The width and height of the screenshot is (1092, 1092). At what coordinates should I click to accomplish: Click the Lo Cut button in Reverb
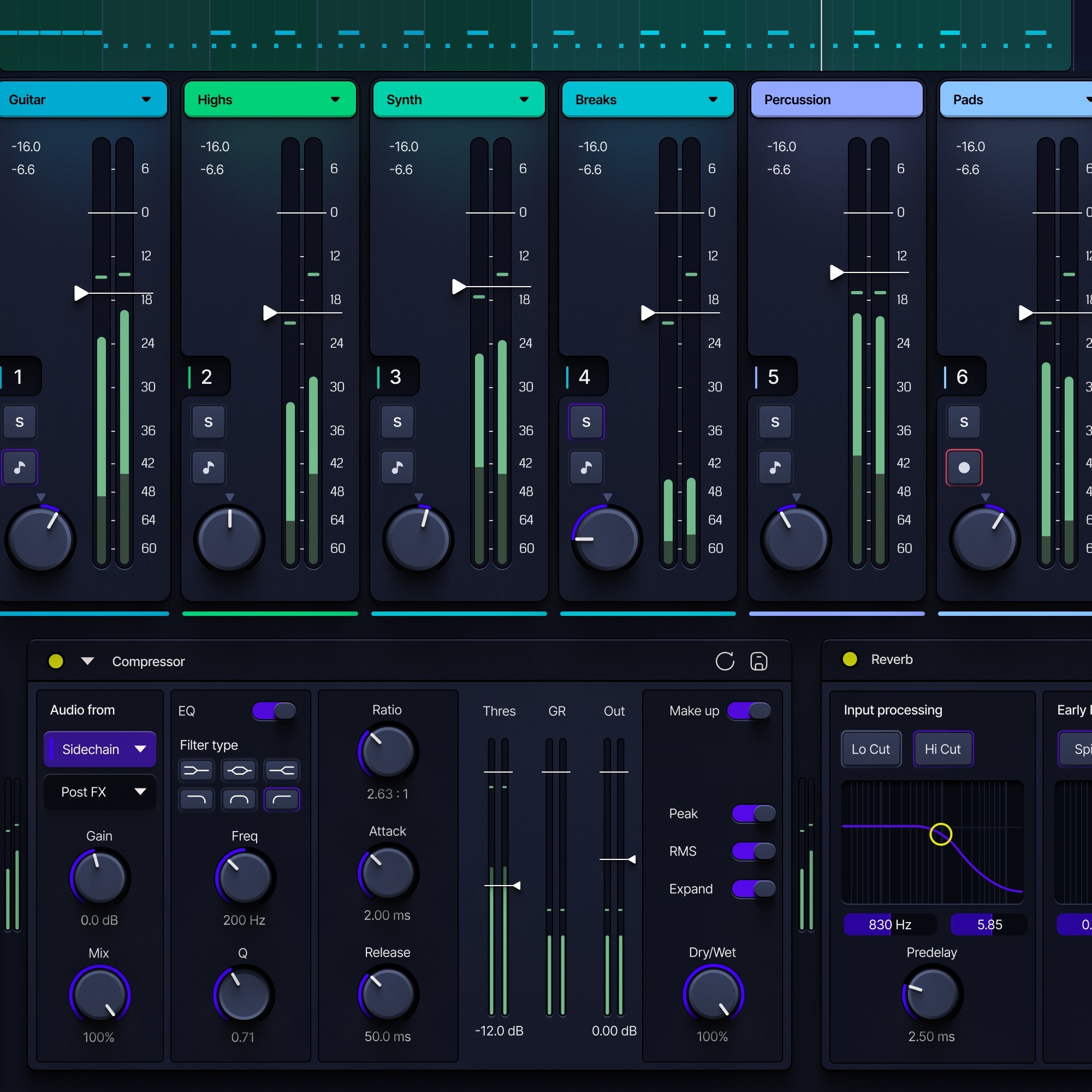(x=870, y=749)
